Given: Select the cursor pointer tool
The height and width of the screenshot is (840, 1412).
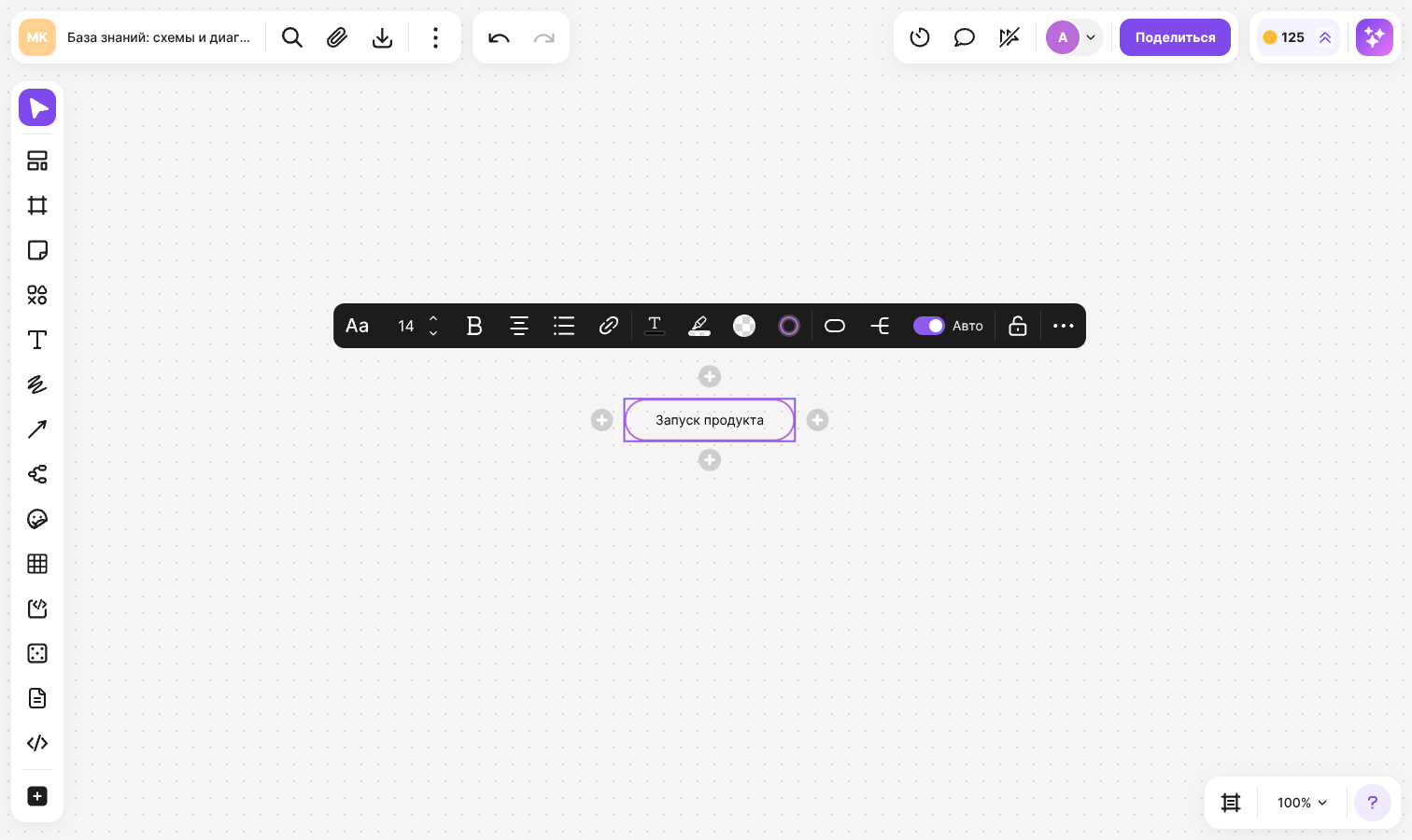Looking at the screenshot, I should coord(37,107).
